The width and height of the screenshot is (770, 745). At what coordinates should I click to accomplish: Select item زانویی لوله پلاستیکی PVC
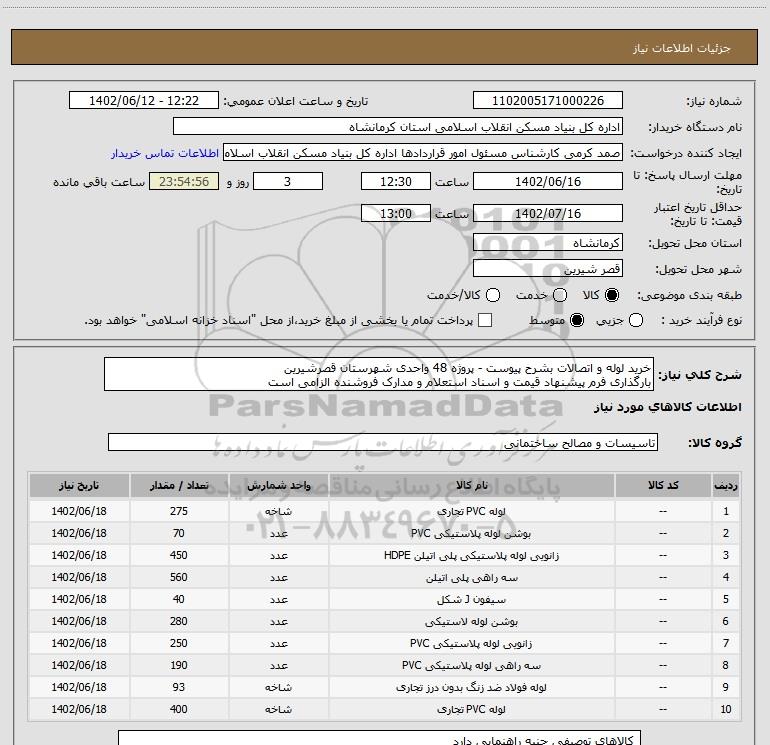pos(471,643)
